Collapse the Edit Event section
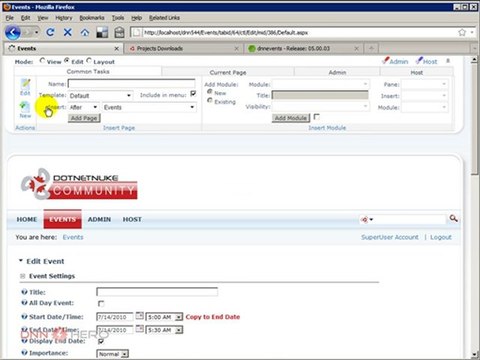The image size is (480, 360). [21, 261]
